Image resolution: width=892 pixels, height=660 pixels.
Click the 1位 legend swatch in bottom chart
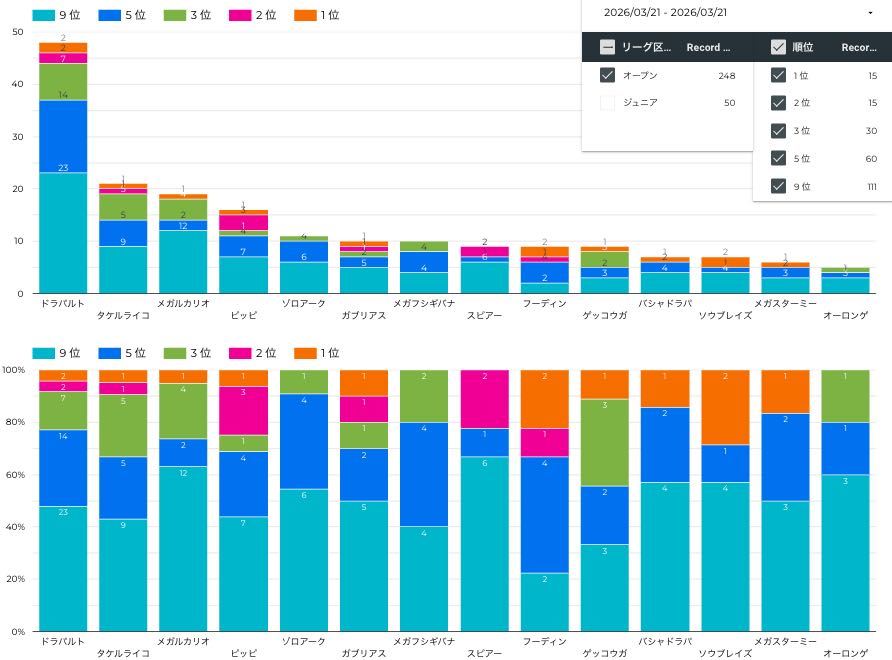(x=304, y=353)
